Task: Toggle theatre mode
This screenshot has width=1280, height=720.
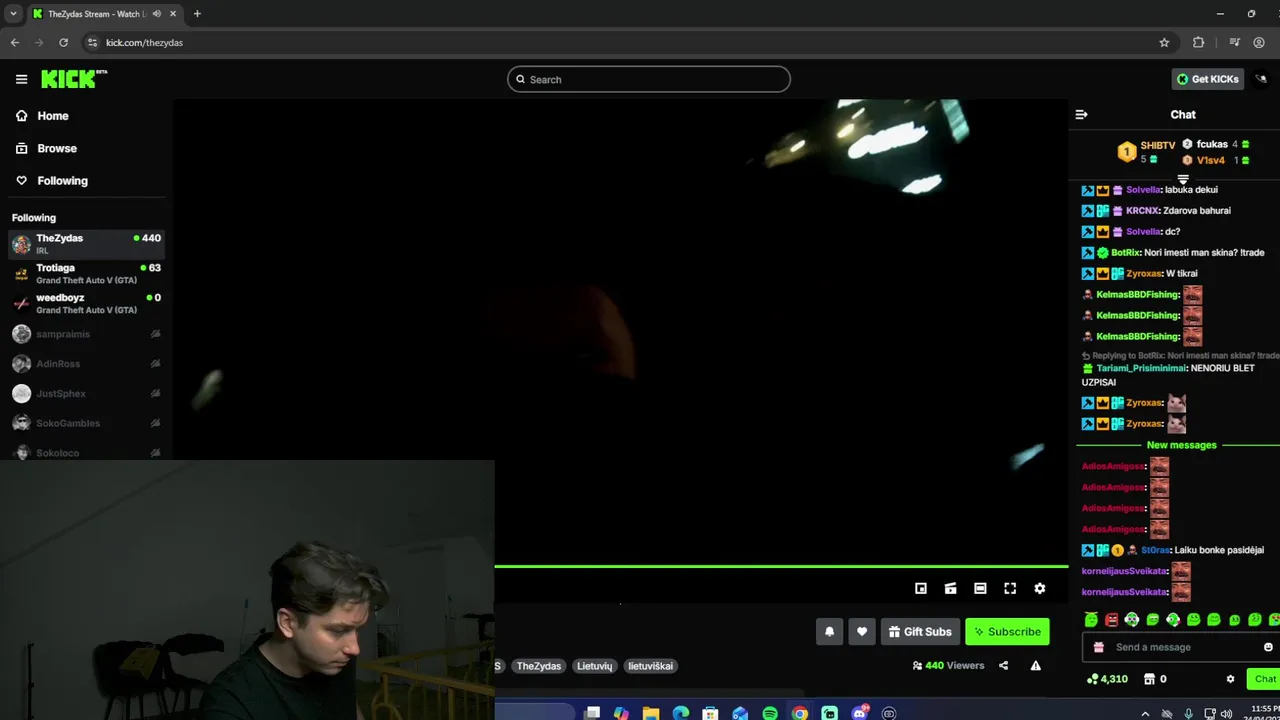Action: click(980, 588)
